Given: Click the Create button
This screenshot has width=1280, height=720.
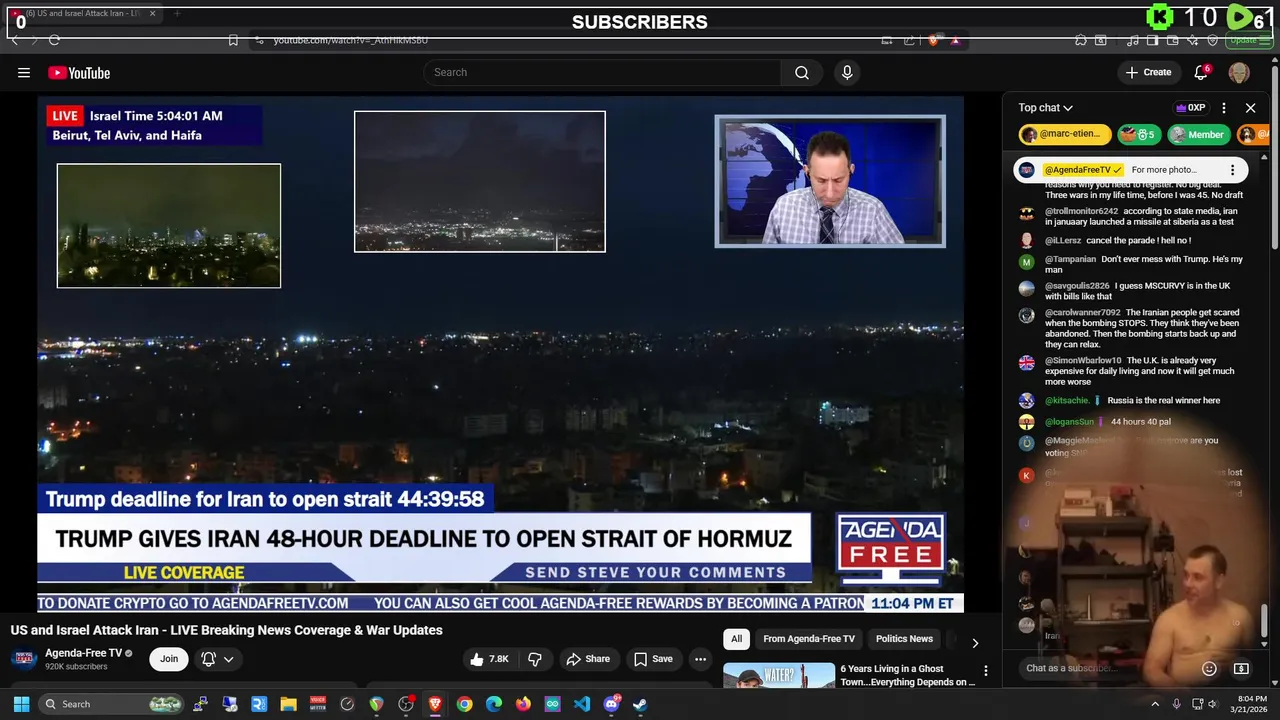Looking at the screenshot, I should [1148, 72].
